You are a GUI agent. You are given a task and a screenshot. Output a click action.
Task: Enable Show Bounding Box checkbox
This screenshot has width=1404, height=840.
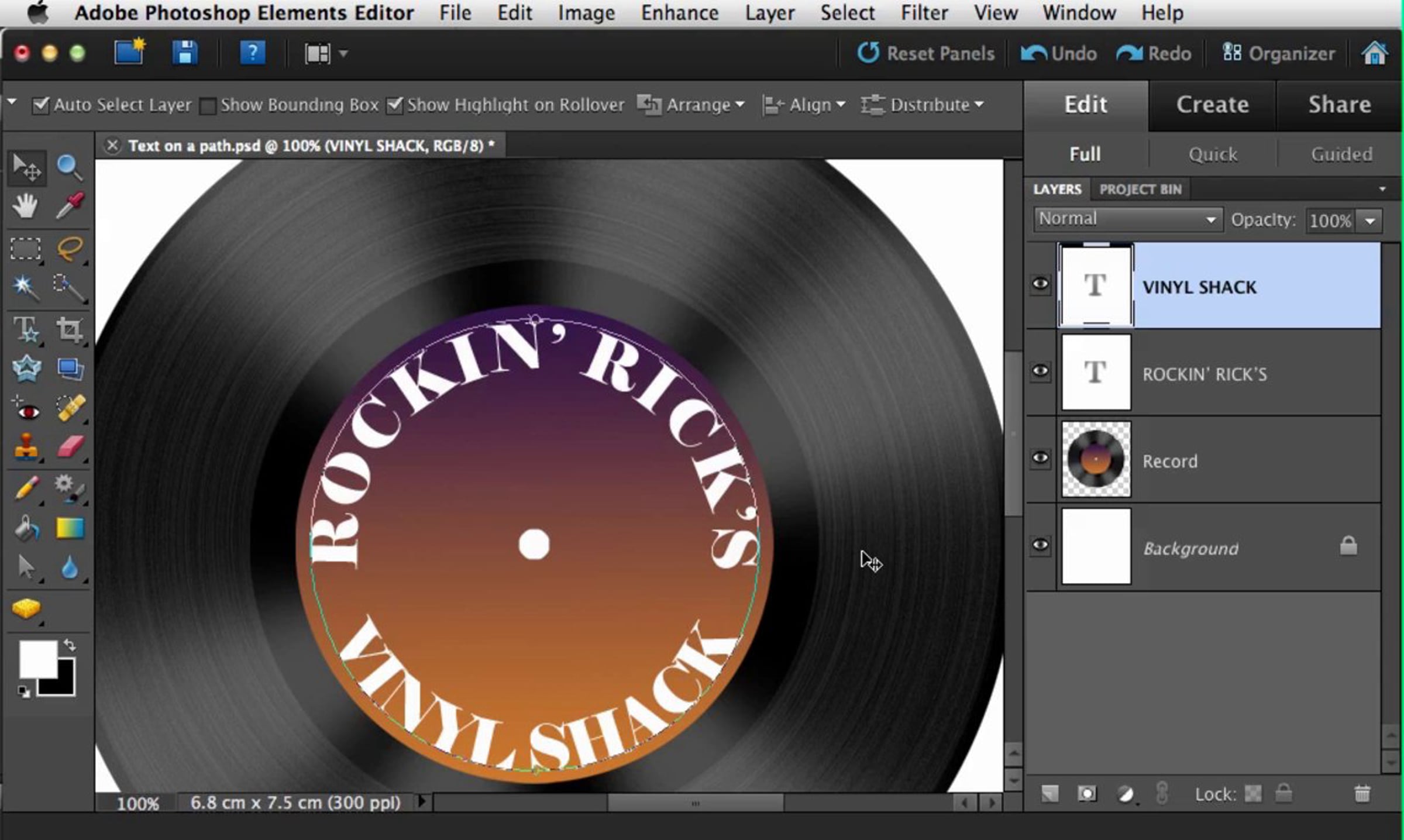point(207,106)
